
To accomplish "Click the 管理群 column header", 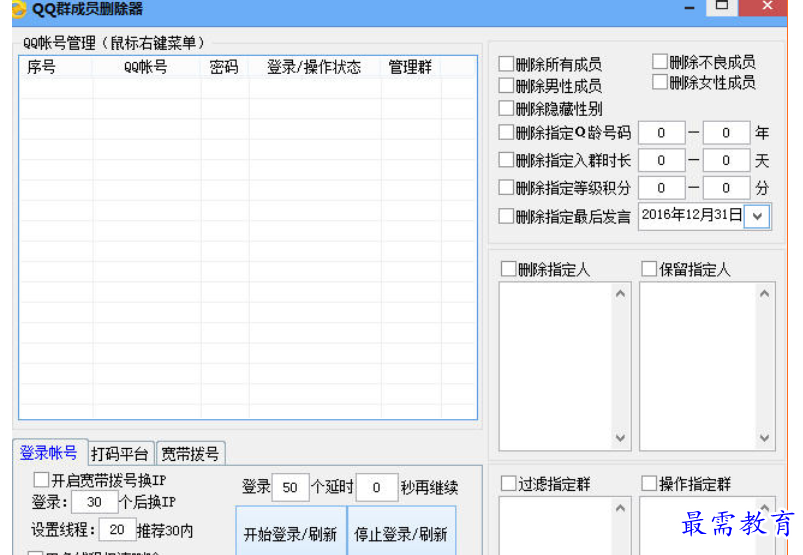I will [411, 67].
